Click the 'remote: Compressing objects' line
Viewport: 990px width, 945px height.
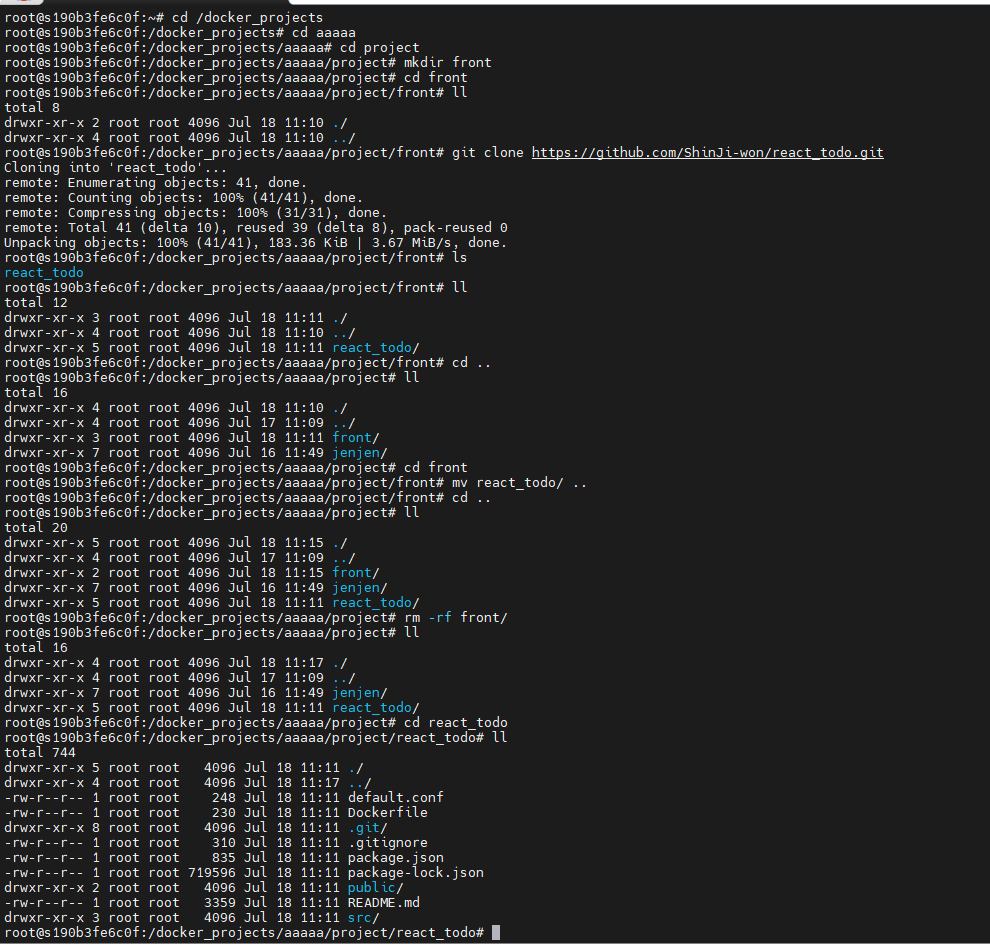pyautogui.click(x=195, y=213)
